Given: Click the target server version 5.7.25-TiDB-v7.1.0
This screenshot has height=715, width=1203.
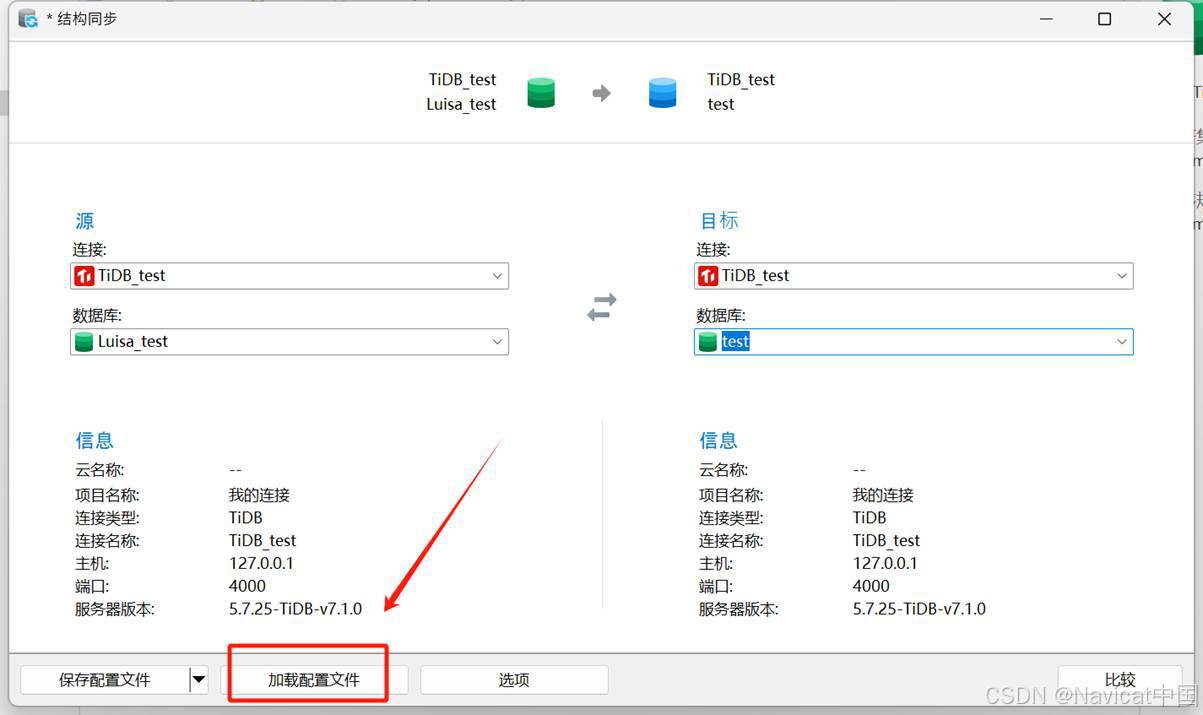Looking at the screenshot, I should (x=919, y=609).
